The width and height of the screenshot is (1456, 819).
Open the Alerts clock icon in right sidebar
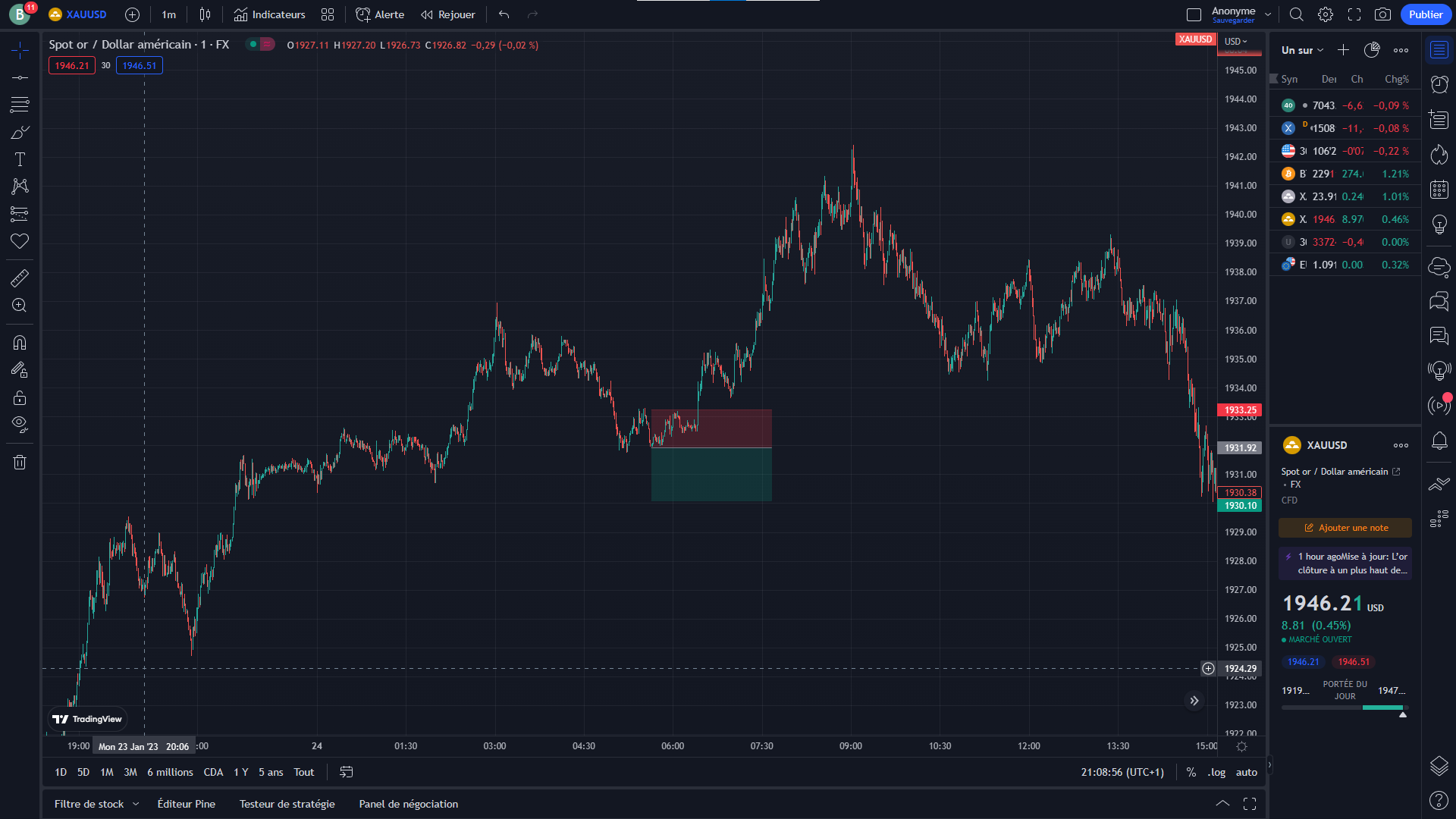(x=1439, y=84)
